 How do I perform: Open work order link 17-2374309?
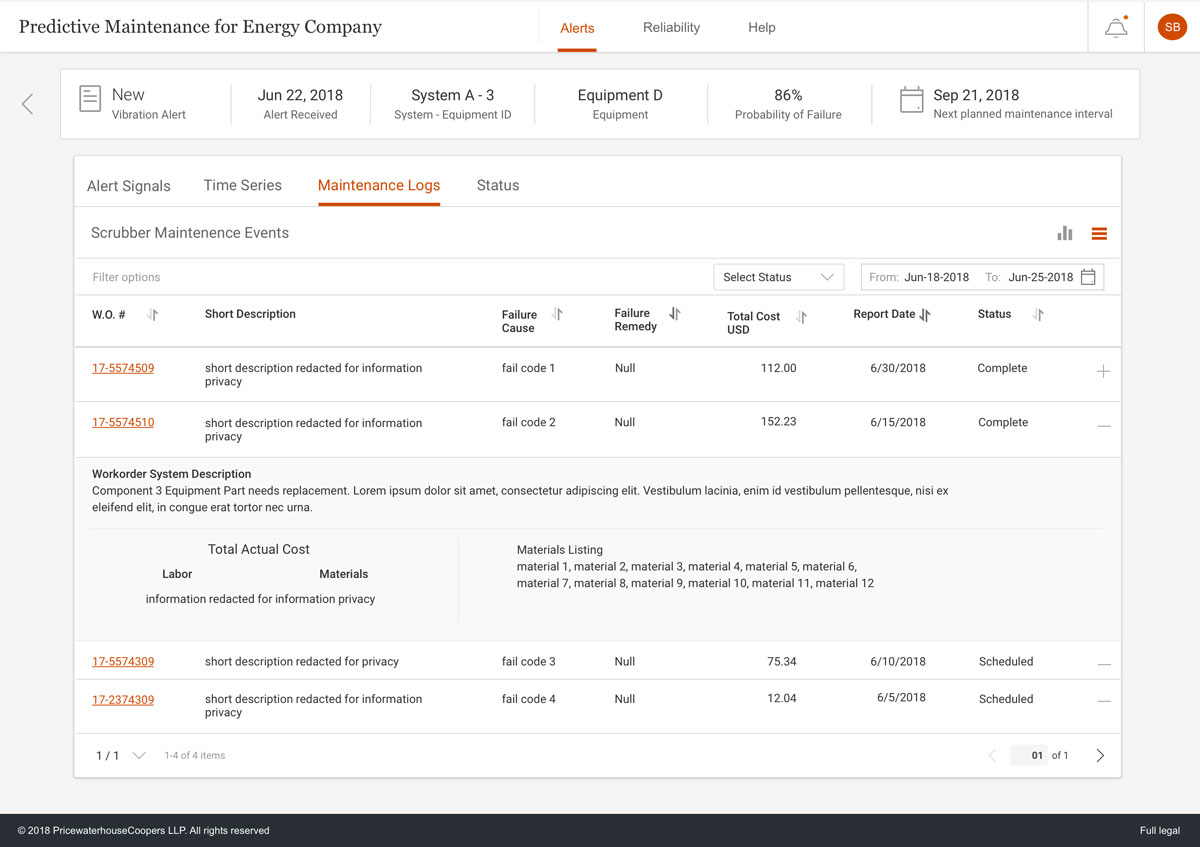[x=123, y=699]
